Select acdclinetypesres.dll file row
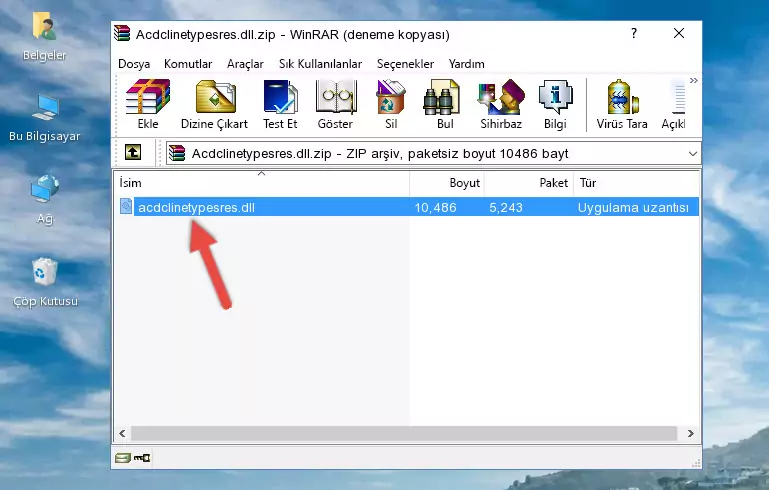This screenshot has height=490, width=769. pyautogui.click(x=408, y=207)
